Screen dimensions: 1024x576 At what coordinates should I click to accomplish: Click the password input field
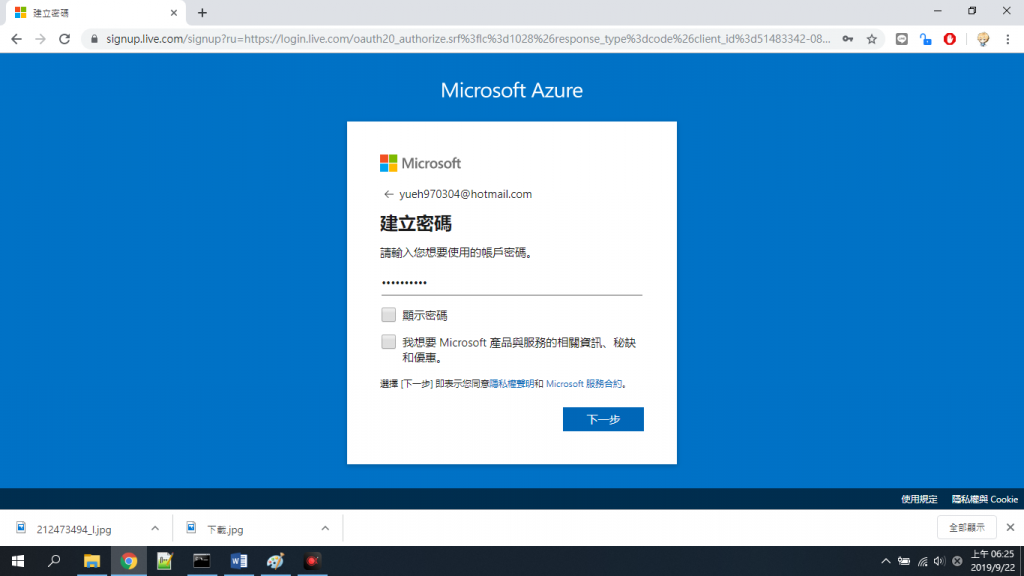(x=511, y=283)
